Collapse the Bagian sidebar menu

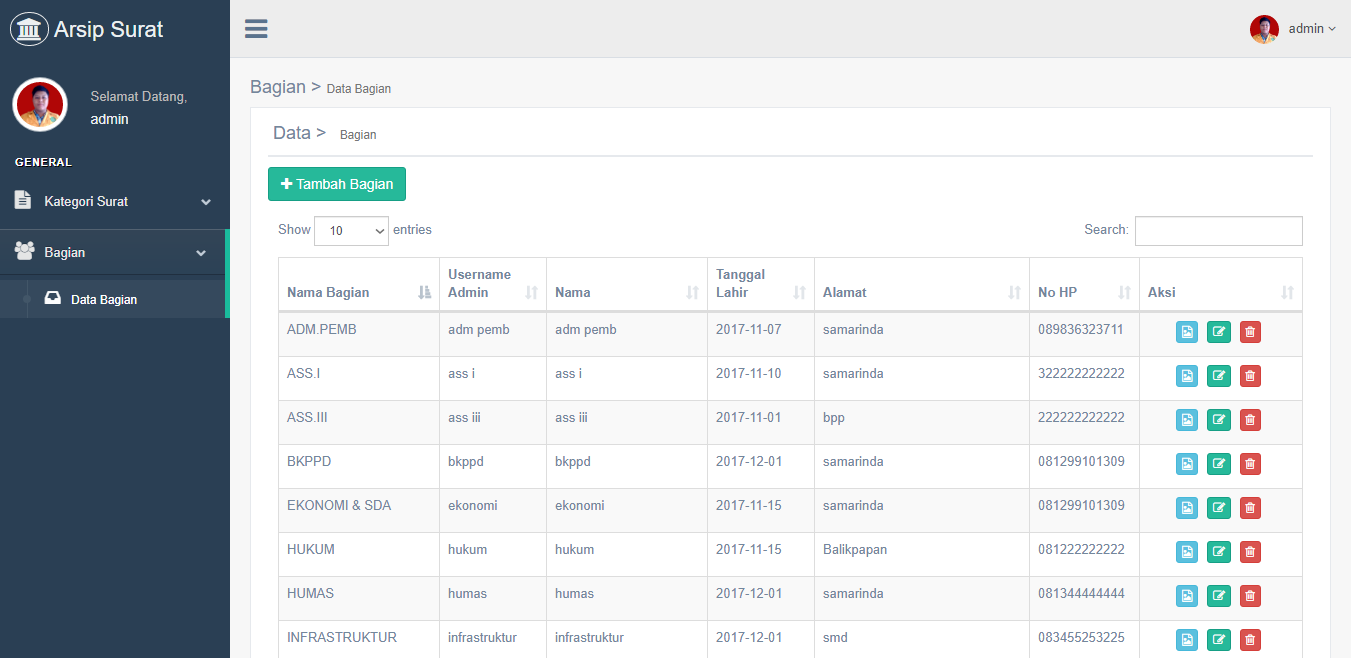pos(114,253)
